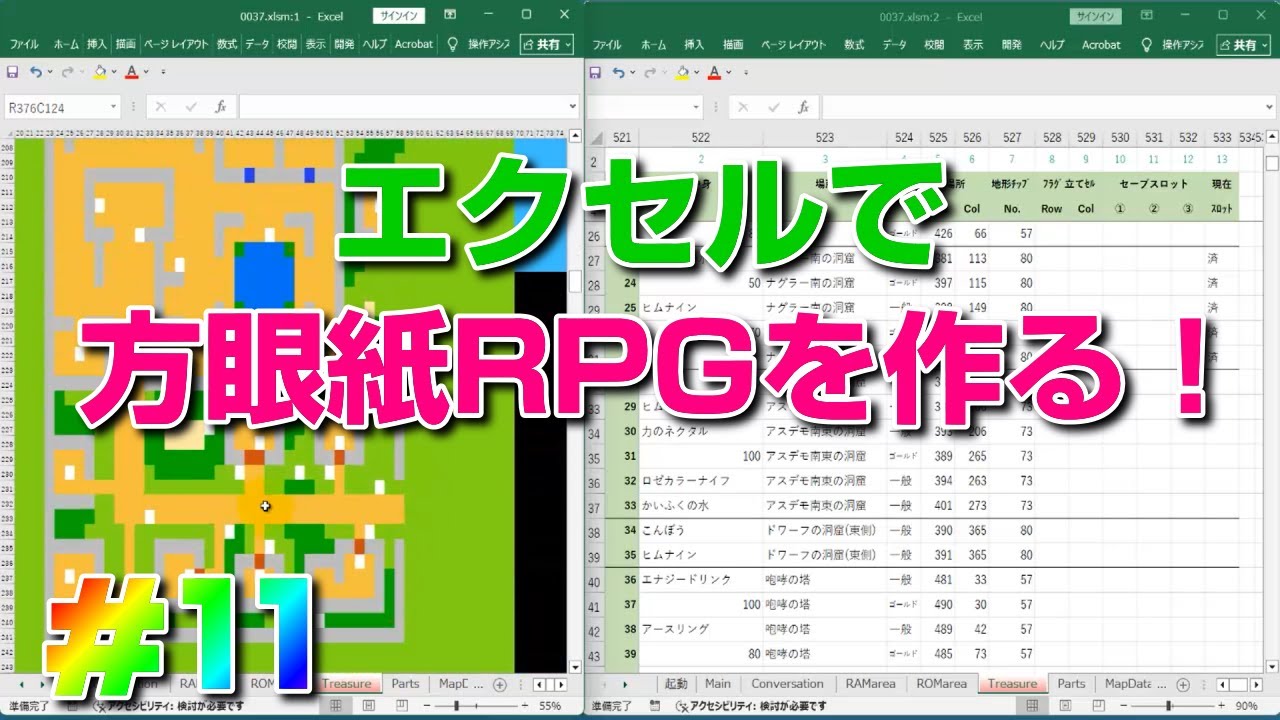The height and width of the screenshot is (720, 1280).
Task: Click Insert Function fx in left window
Action: point(220,106)
